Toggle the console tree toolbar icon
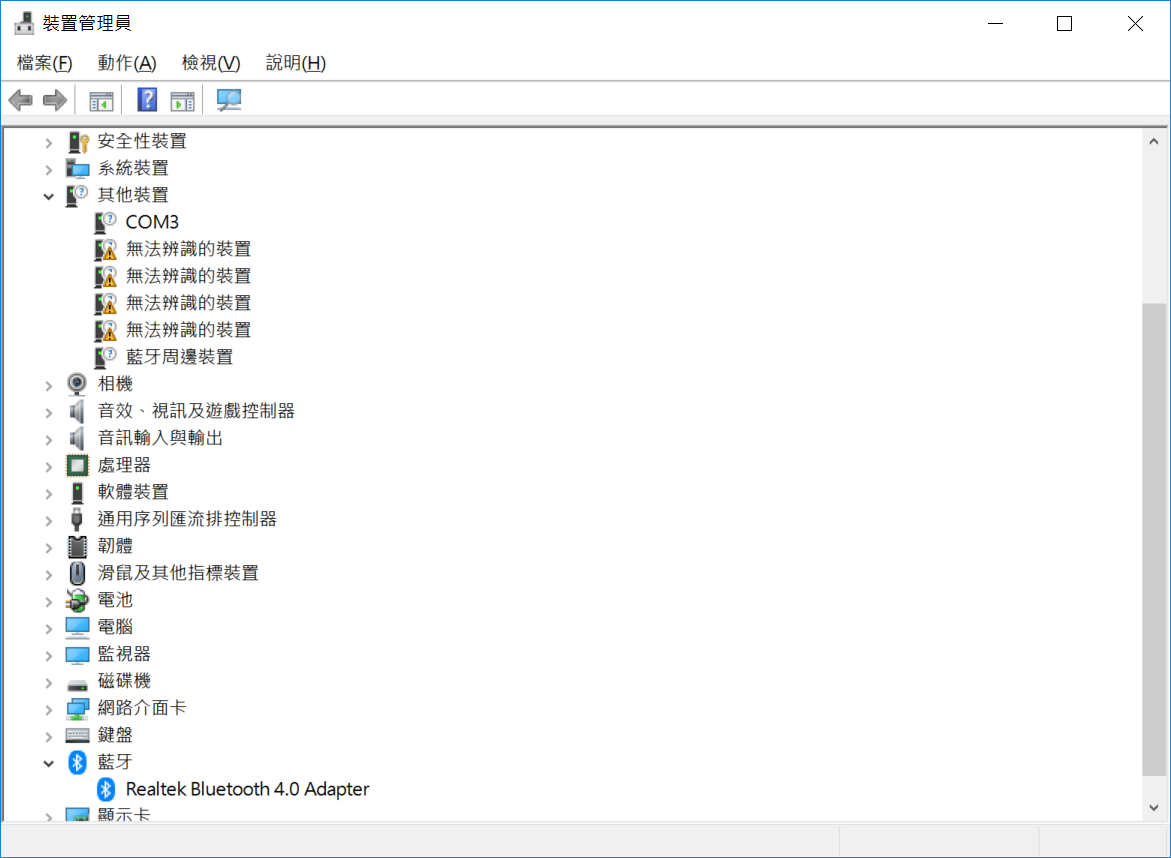This screenshot has height=858, width=1171. pos(100,99)
